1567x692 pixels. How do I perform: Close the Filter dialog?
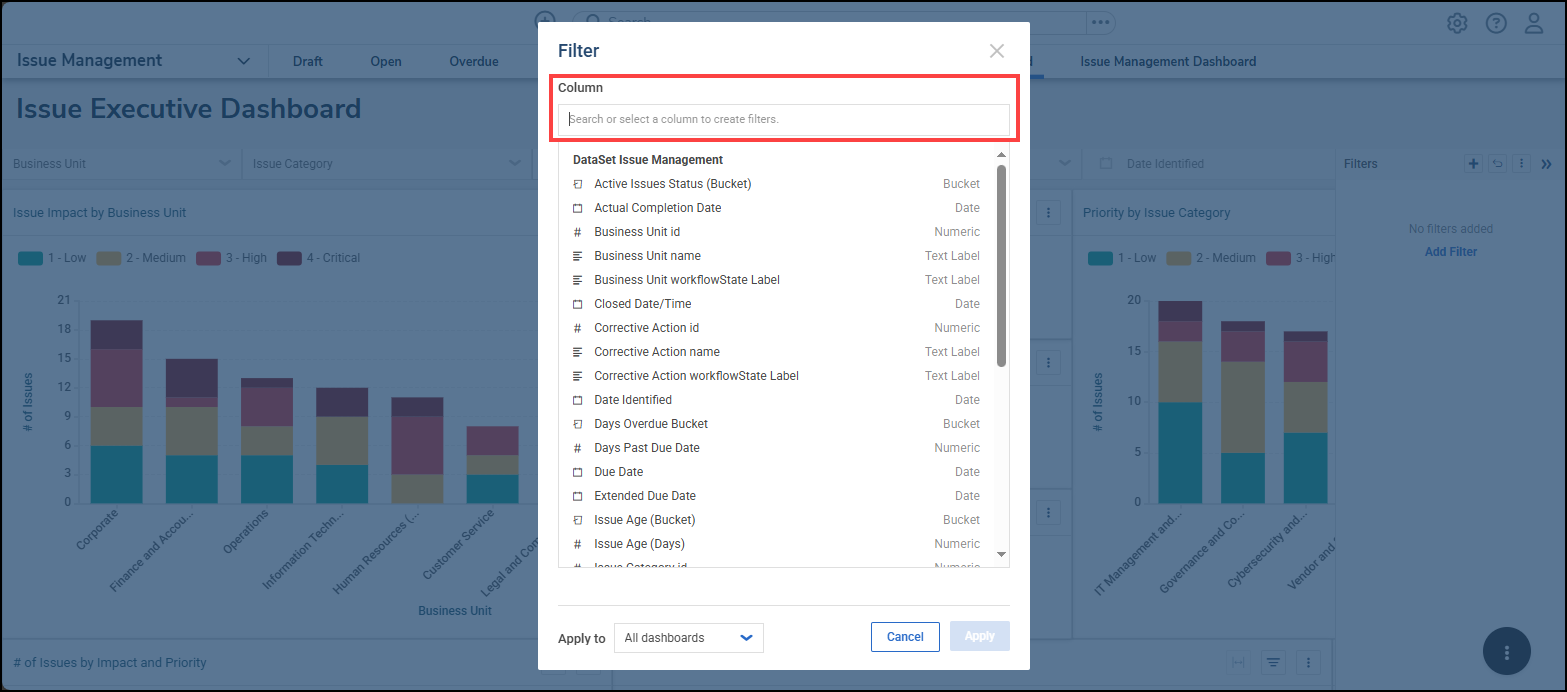tap(996, 51)
